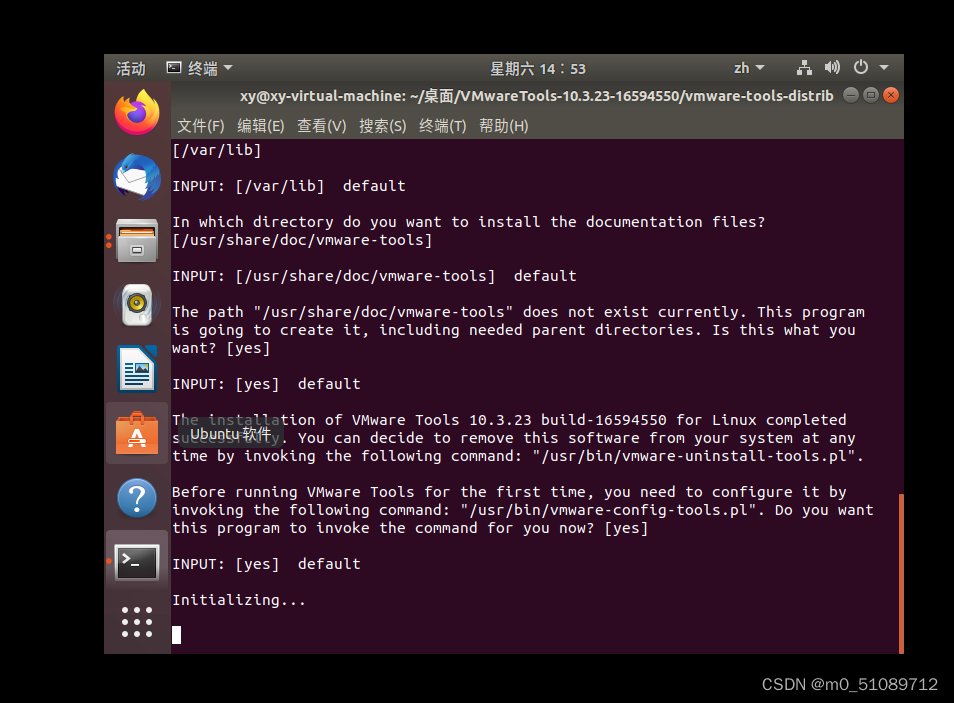Open the Files manager dock icon
954x703 pixels.
tap(137, 241)
